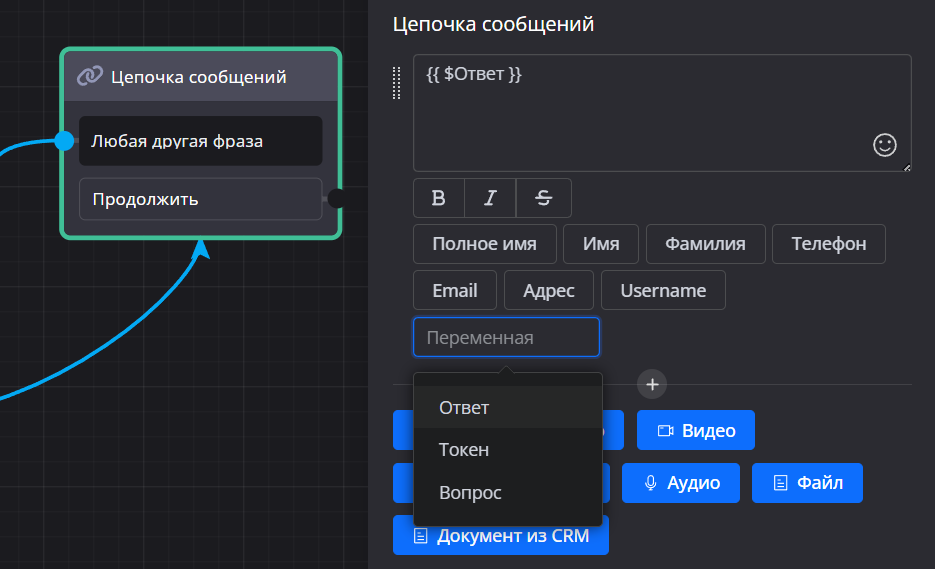This screenshot has height=569, width=935.
Task: Add a Видео attachment
Action: click(695, 431)
